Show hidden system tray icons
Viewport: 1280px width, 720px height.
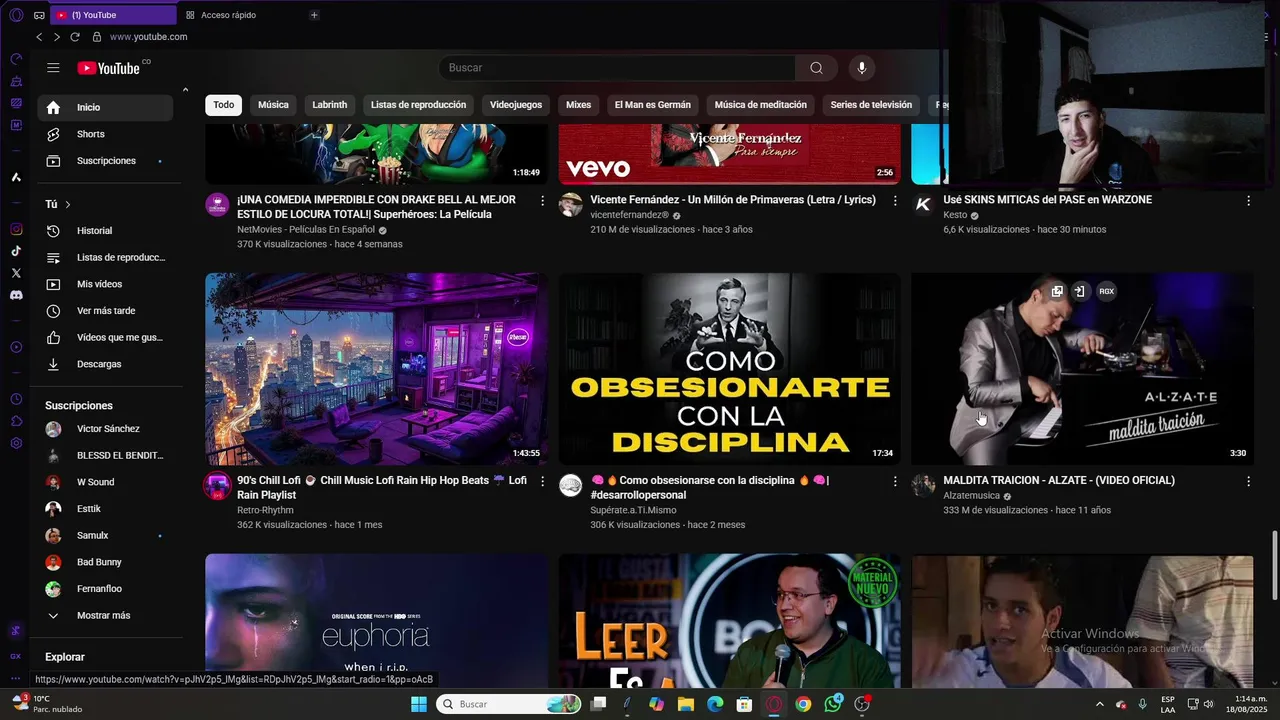1099,704
